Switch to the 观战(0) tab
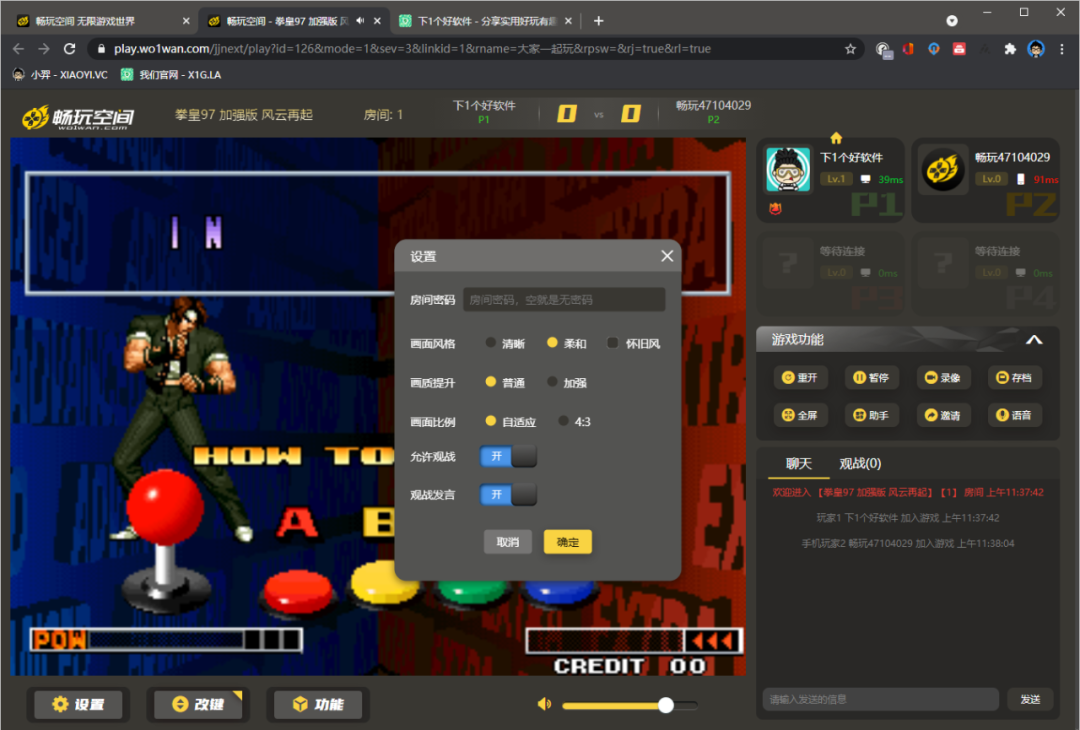 [860, 463]
